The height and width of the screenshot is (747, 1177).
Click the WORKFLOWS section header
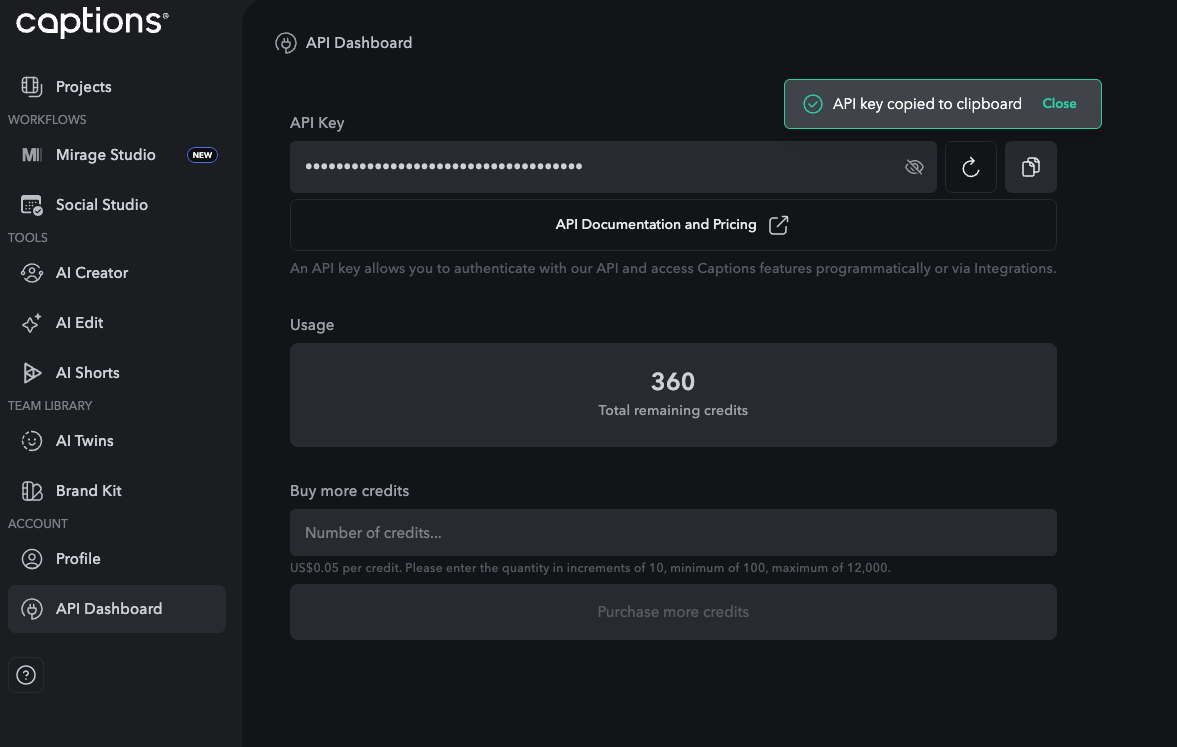(47, 120)
